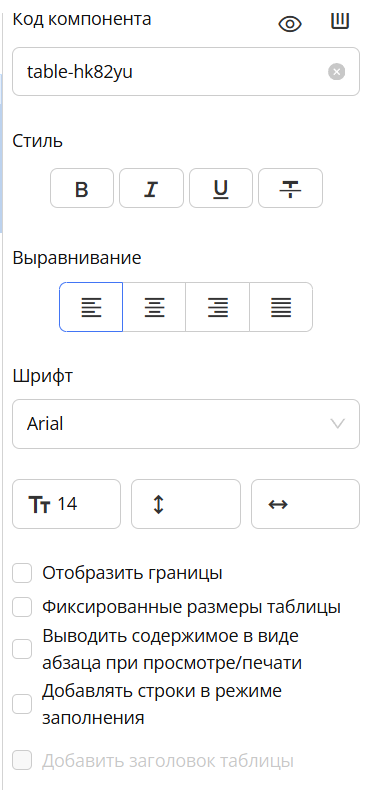
Task: Open the Arial font dropdown
Action: click(186, 424)
